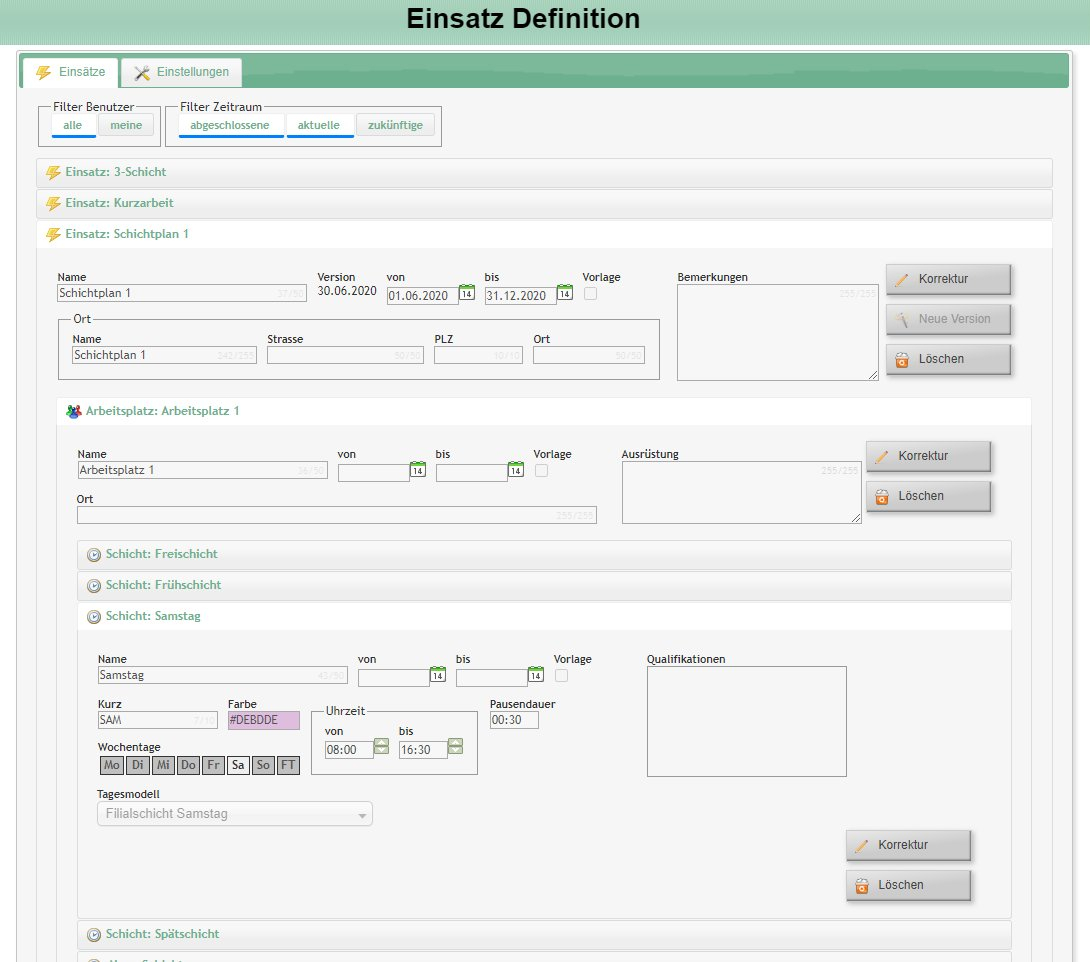The image size is (1090, 962).
Task: Click lightning icon of Einsatz: 3-Schicht
Action: coord(53,172)
